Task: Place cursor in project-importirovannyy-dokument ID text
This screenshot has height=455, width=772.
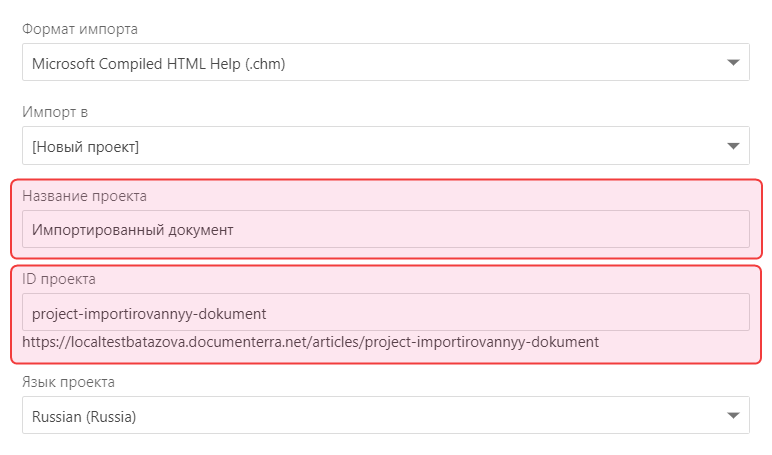Action: point(149,313)
